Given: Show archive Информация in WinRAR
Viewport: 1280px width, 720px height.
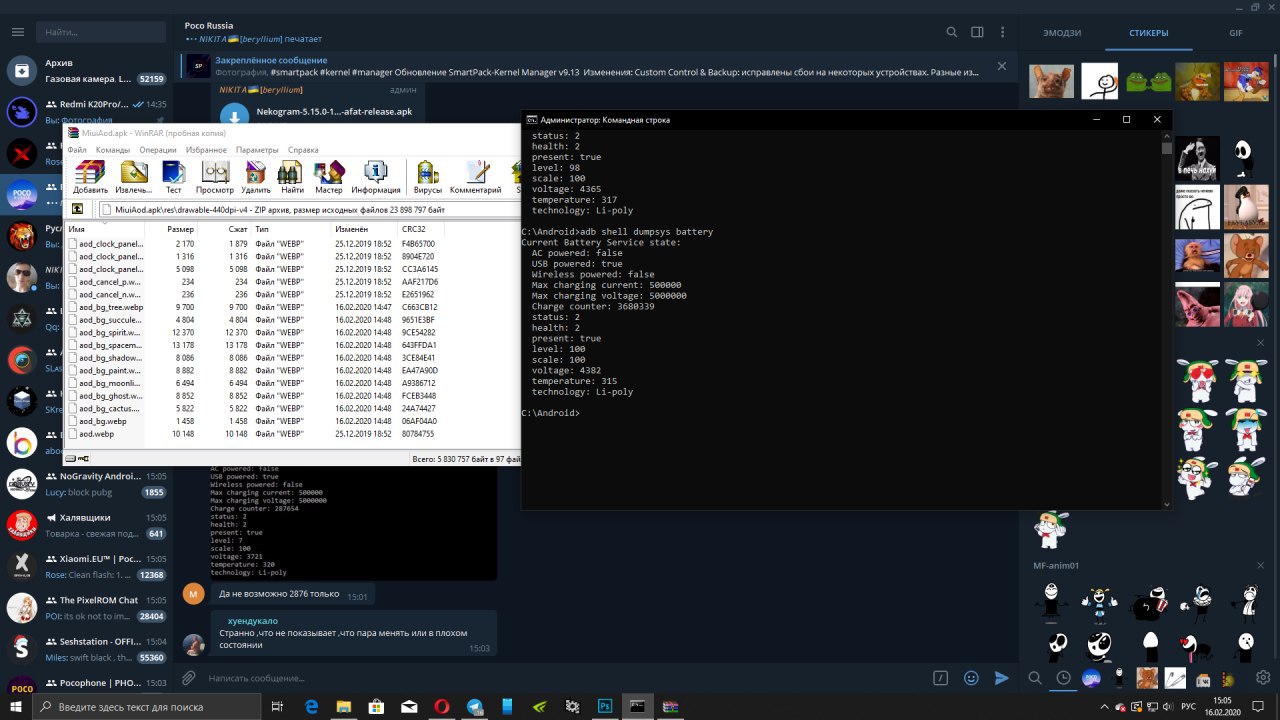Looking at the screenshot, I should click(x=376, y=176).
